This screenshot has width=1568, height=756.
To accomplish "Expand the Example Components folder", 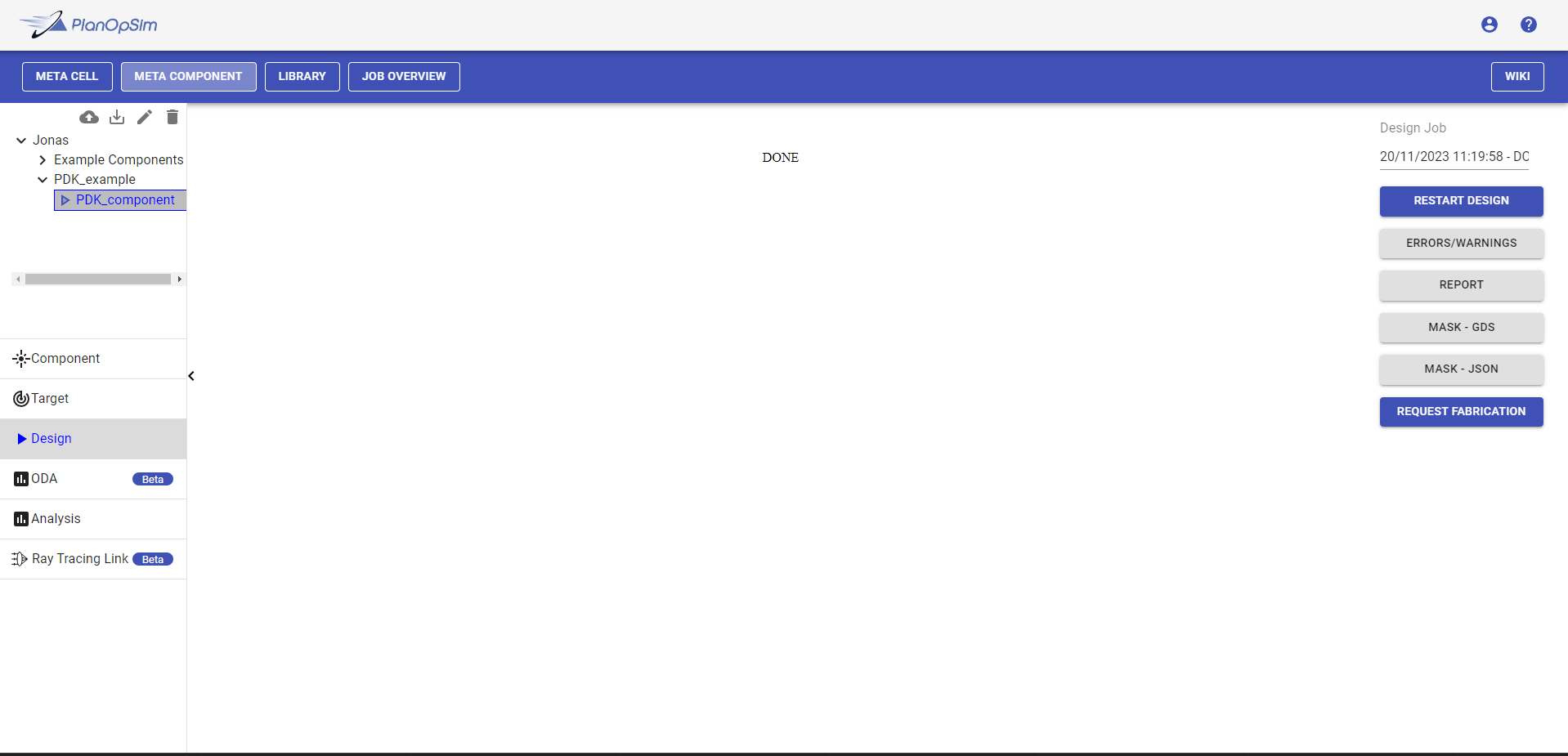I will pos(43,160).
